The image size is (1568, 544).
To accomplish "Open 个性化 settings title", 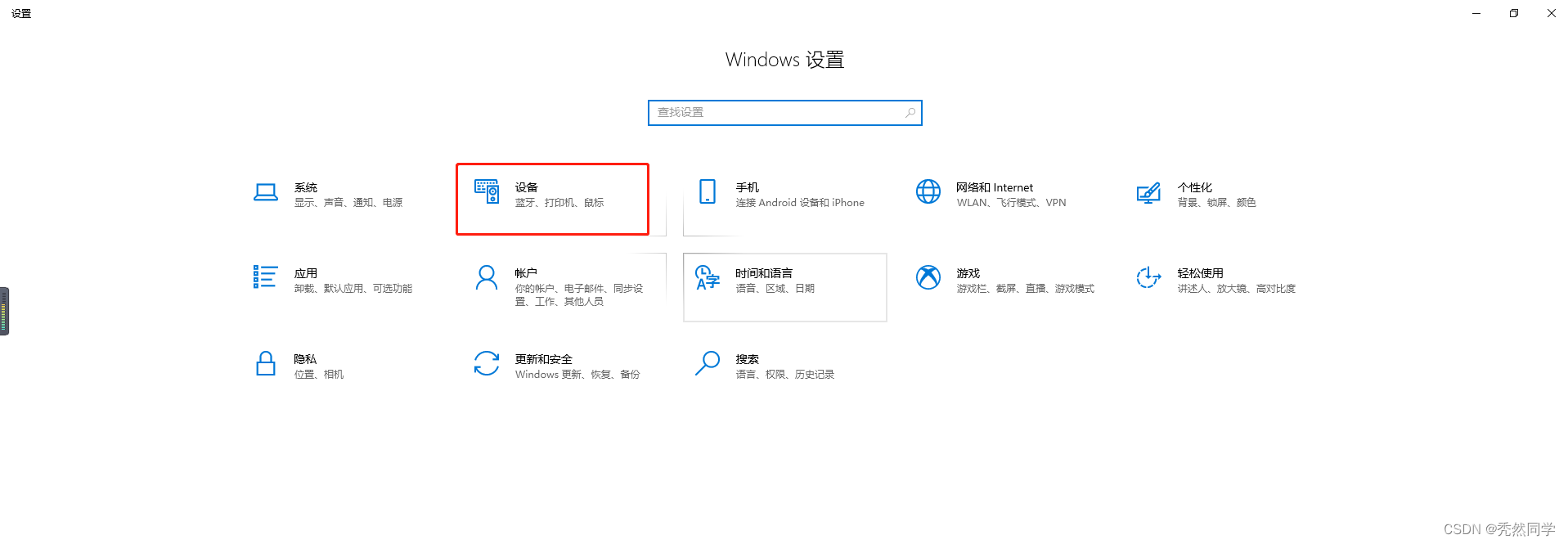I will click(x=1195, y=187).
